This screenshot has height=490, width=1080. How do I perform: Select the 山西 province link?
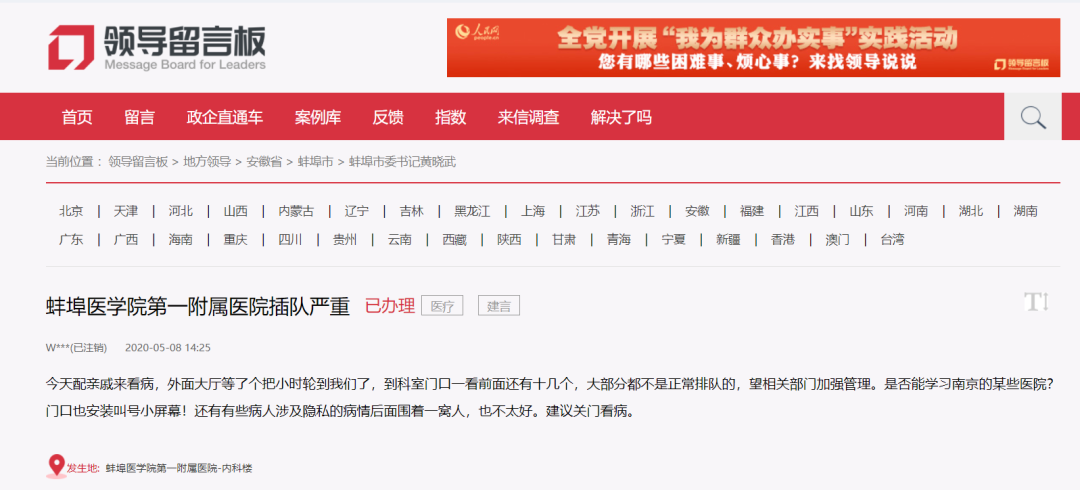(x=235, y=211)
